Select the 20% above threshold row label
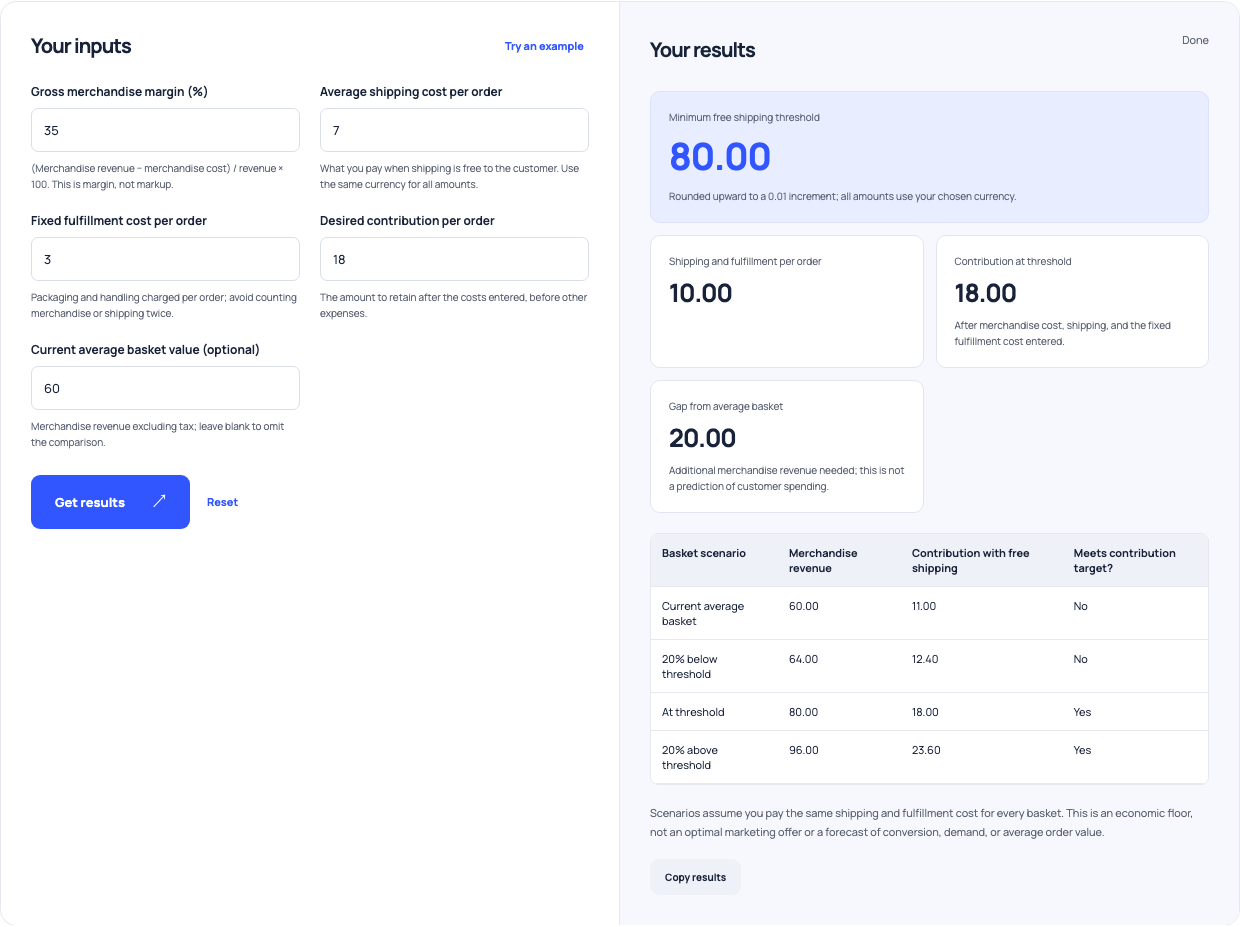Image resolution: width=1240 pixels, height=927 pixels. [x=689, y=757]
